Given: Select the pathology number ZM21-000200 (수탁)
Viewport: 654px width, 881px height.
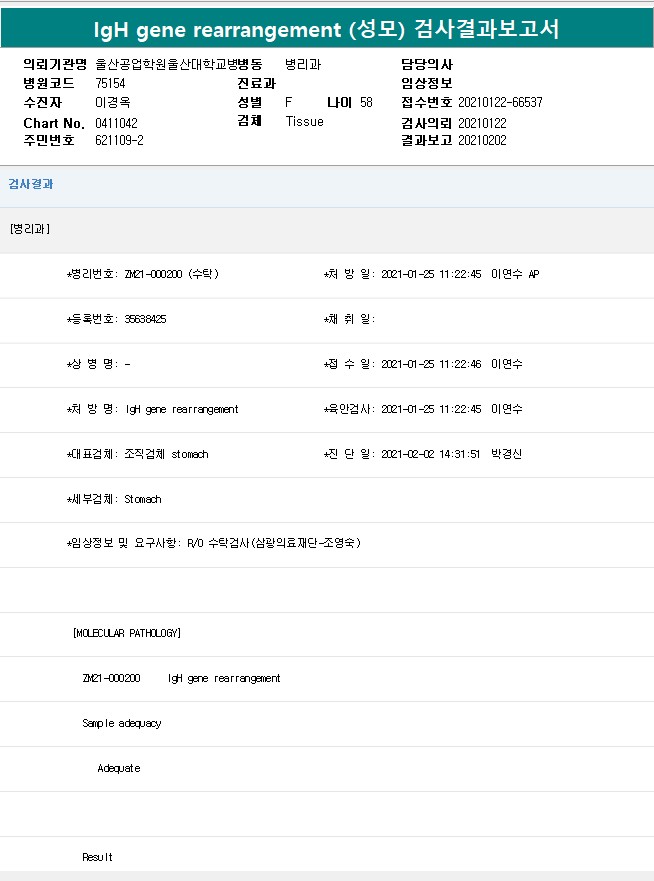Looking at the screenshot, I should [171, 274].
